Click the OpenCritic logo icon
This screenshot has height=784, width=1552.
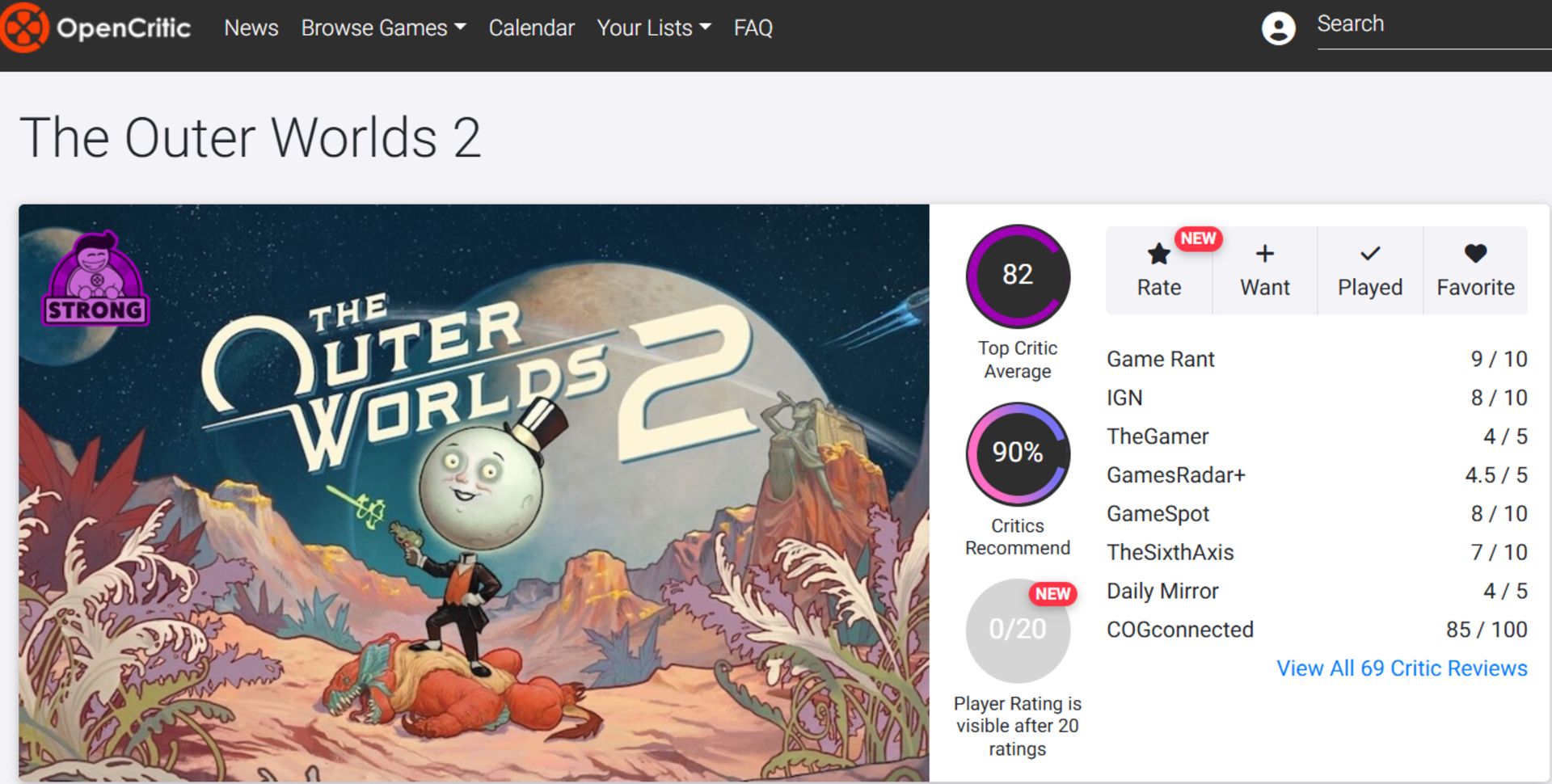[24, 27]
